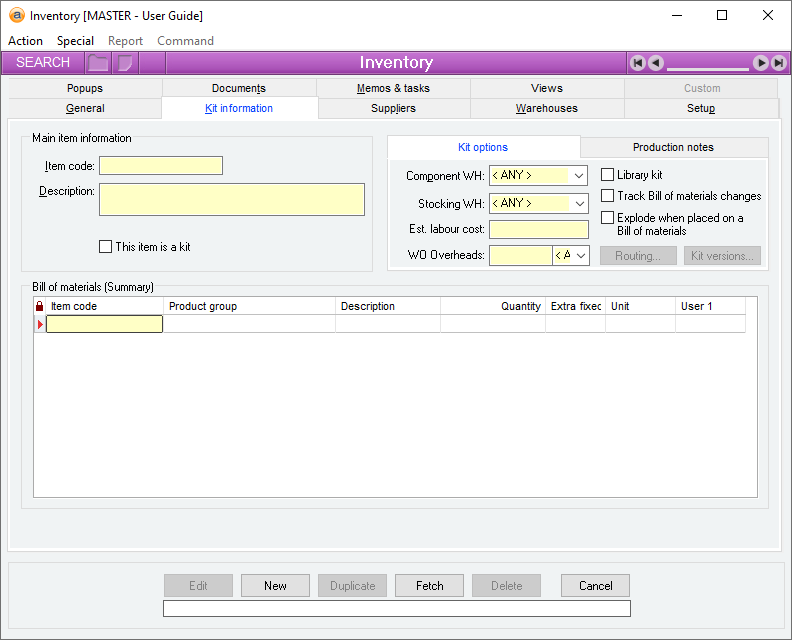Open the WO Overheads type dropdown

[x=580, y=256]
